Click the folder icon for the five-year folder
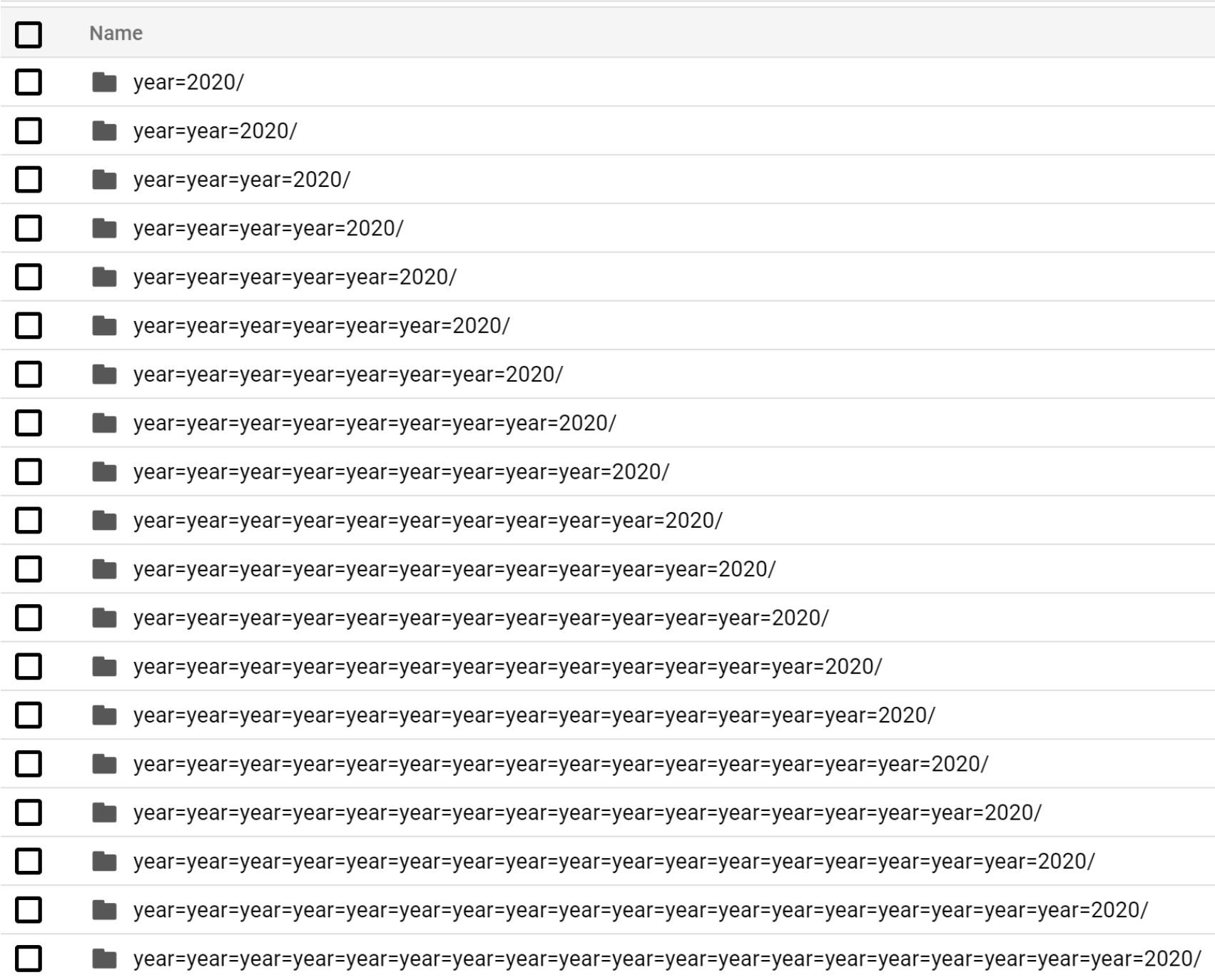This screenshot has width=1215, height=980. coord(106,278)
